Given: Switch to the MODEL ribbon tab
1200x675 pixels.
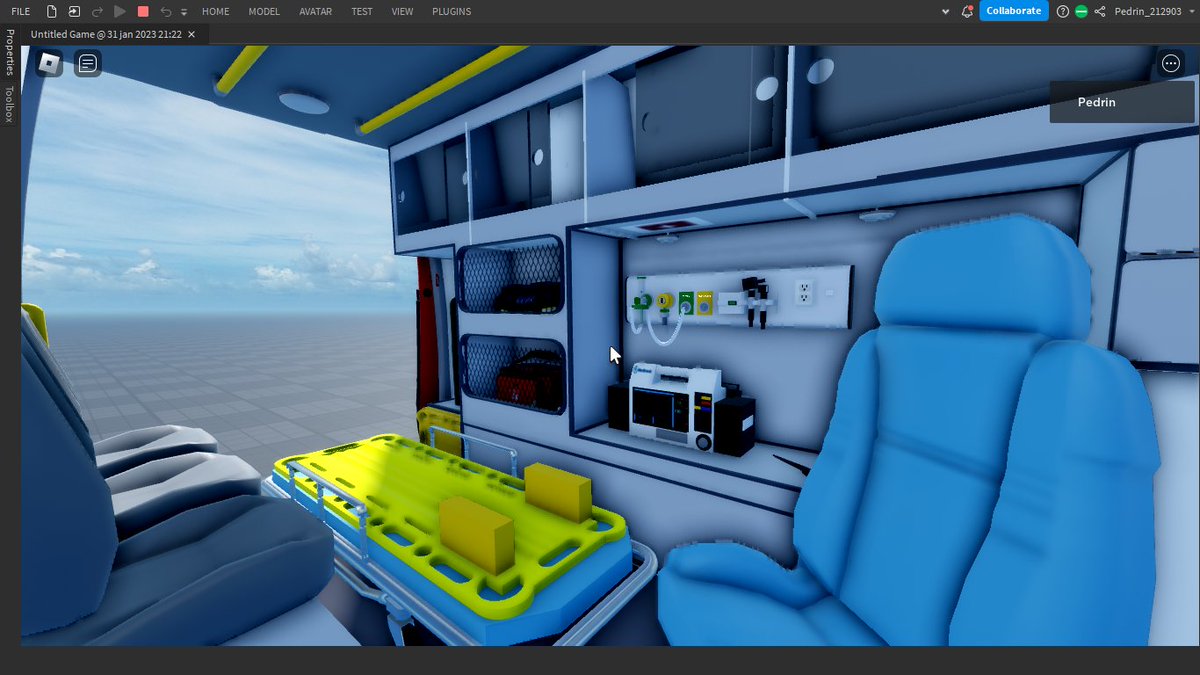Looking at the screenshot, I should click(x=264, y=11).
